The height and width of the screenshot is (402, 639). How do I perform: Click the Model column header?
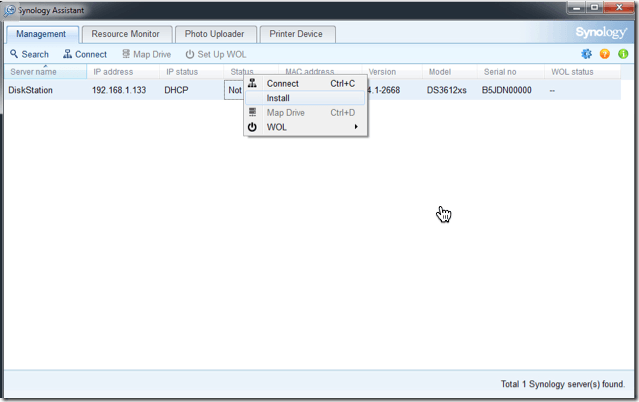coord(450,72)
